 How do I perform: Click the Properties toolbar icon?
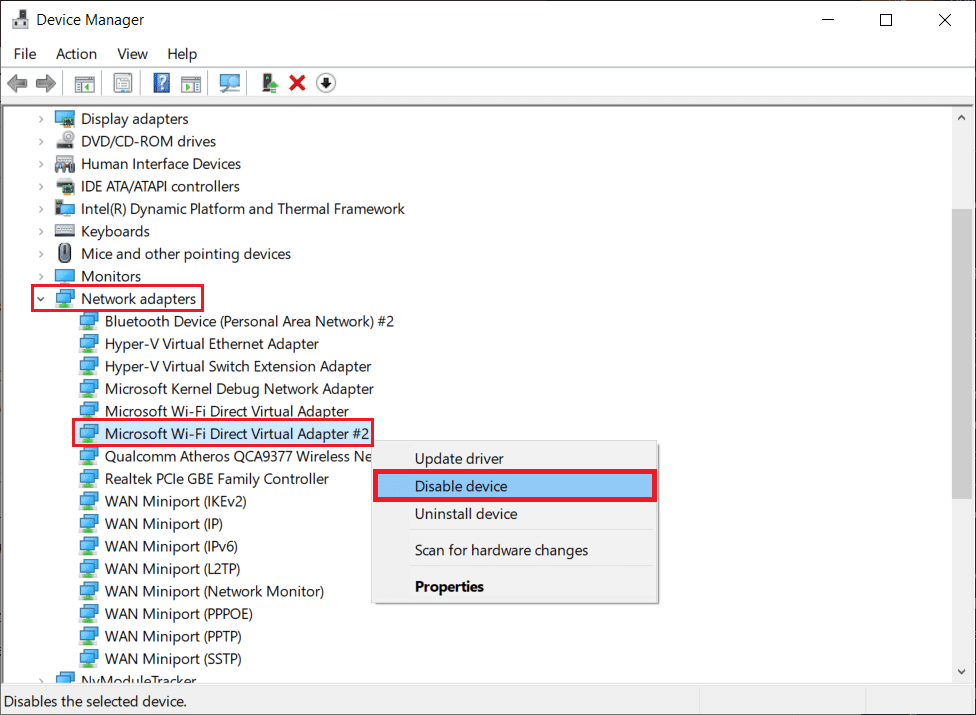(x=123, y=82)
